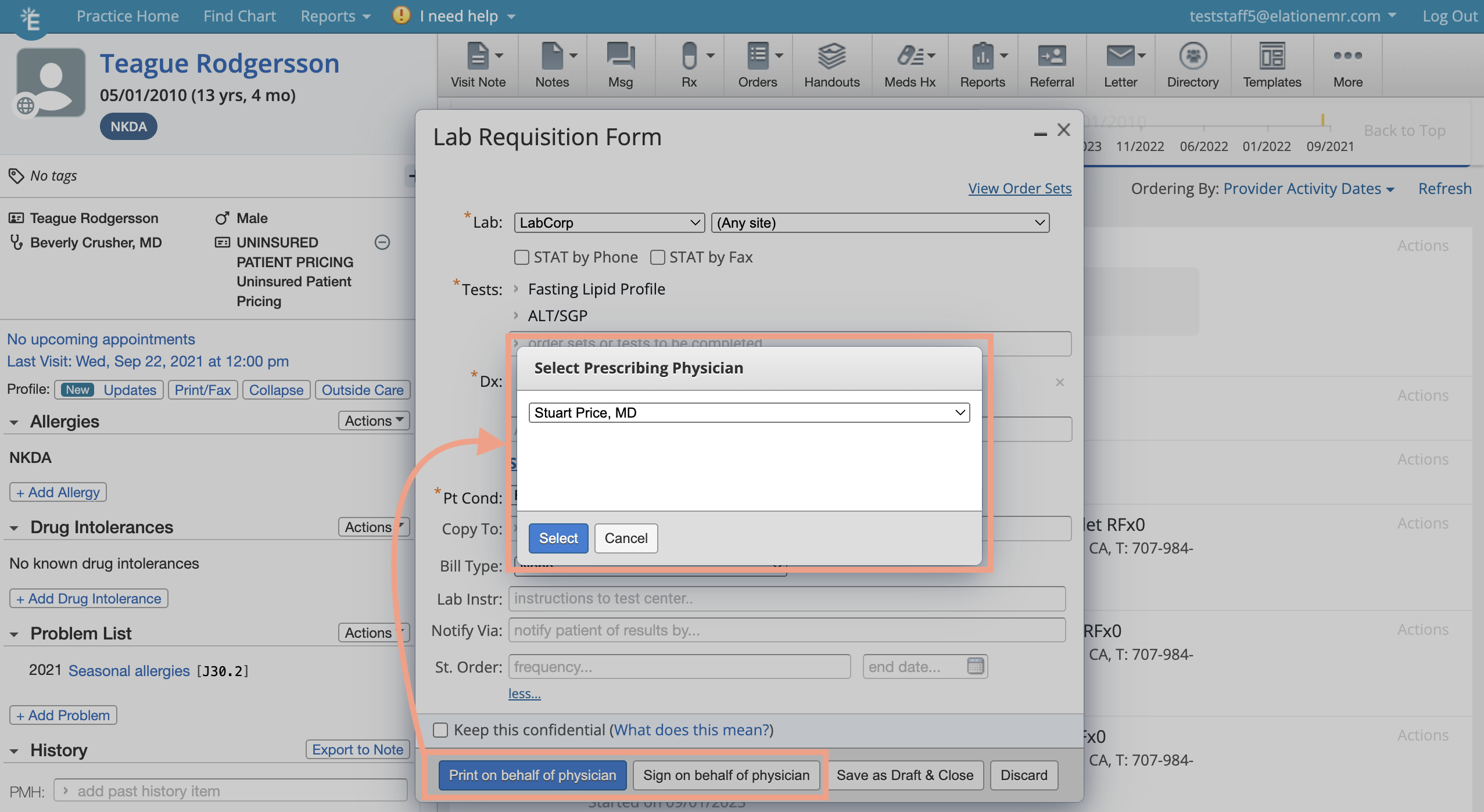Open the Visit Note tool
This screenshot has height=812, width=1484.
point(478,64)
